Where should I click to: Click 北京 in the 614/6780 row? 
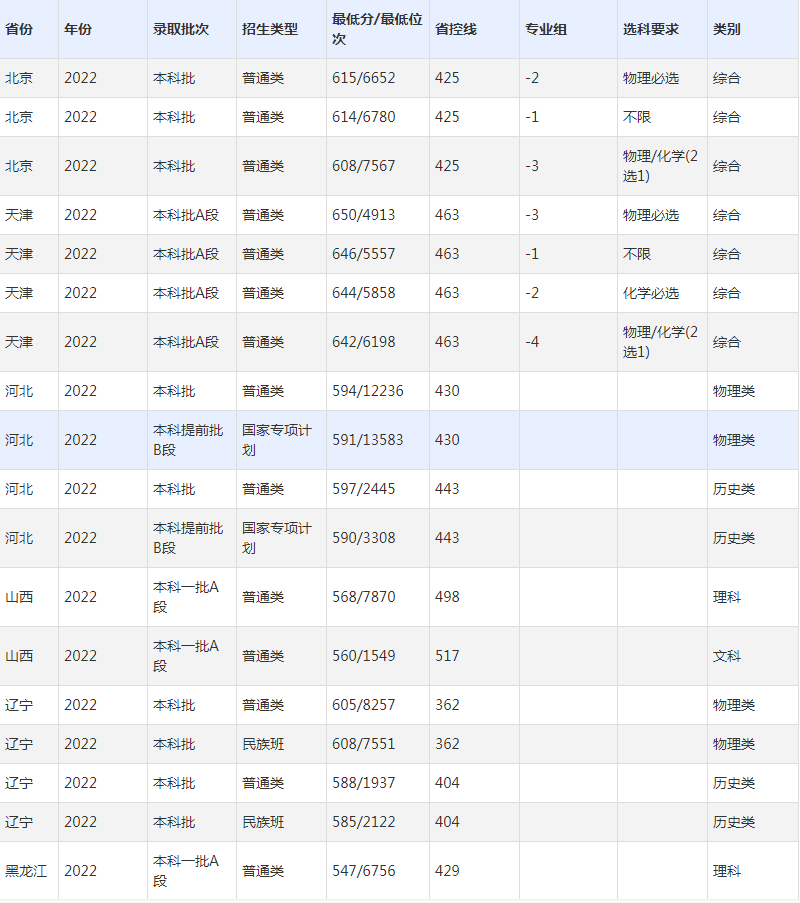coord(19,117)
